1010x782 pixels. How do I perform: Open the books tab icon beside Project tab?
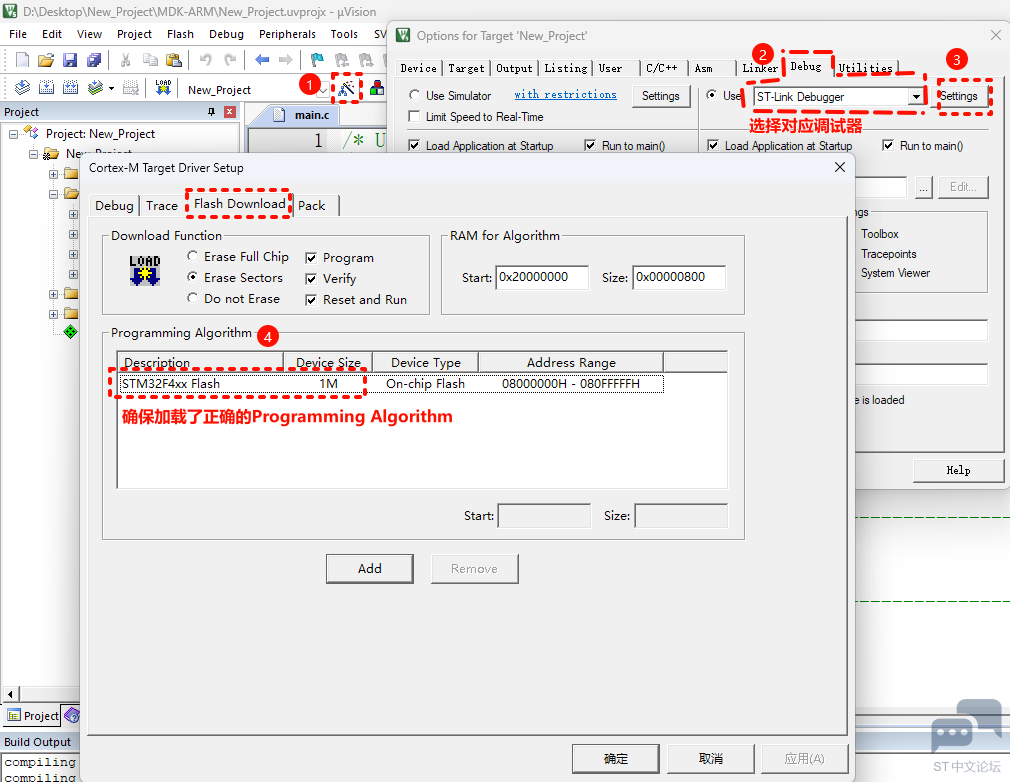point(72,715)
